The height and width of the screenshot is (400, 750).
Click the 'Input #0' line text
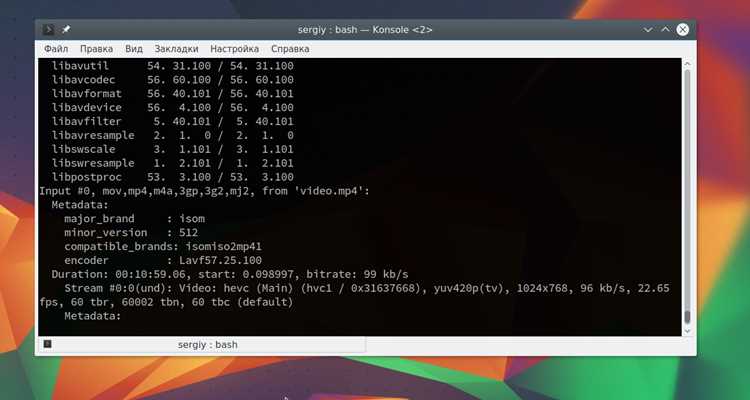point(204,191)
